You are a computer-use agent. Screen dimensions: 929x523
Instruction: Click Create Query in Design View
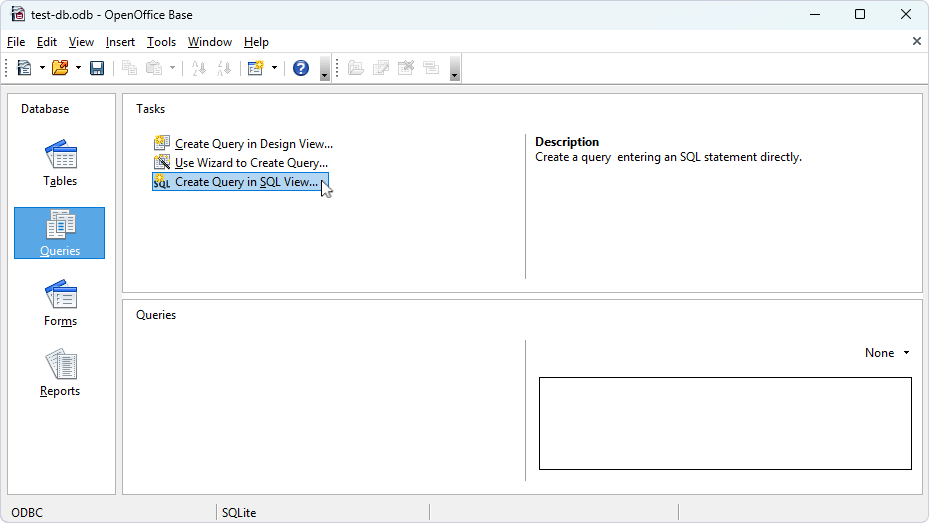pyautogui.click(x=254, y=144)
